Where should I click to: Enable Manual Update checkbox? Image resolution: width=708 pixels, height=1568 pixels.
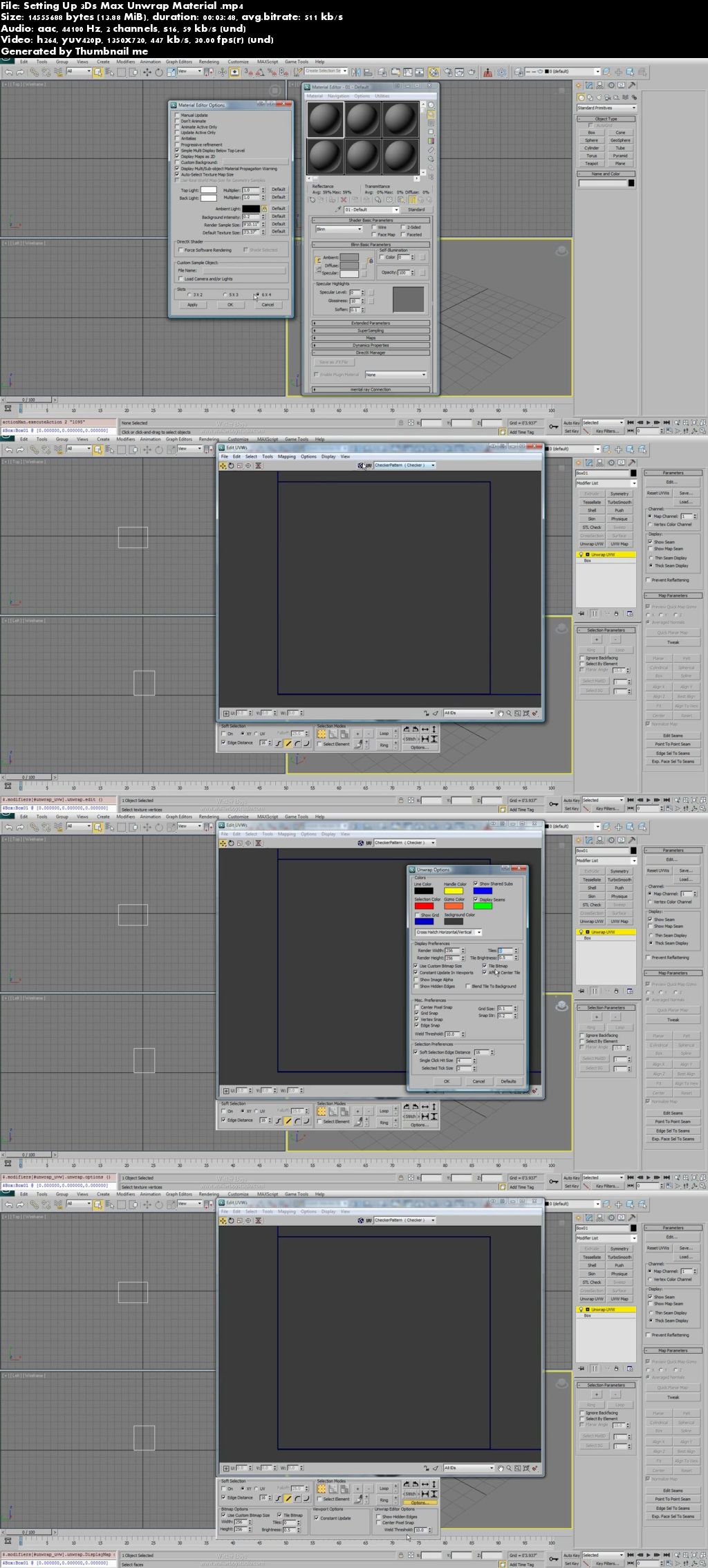[x=177, y=115]
